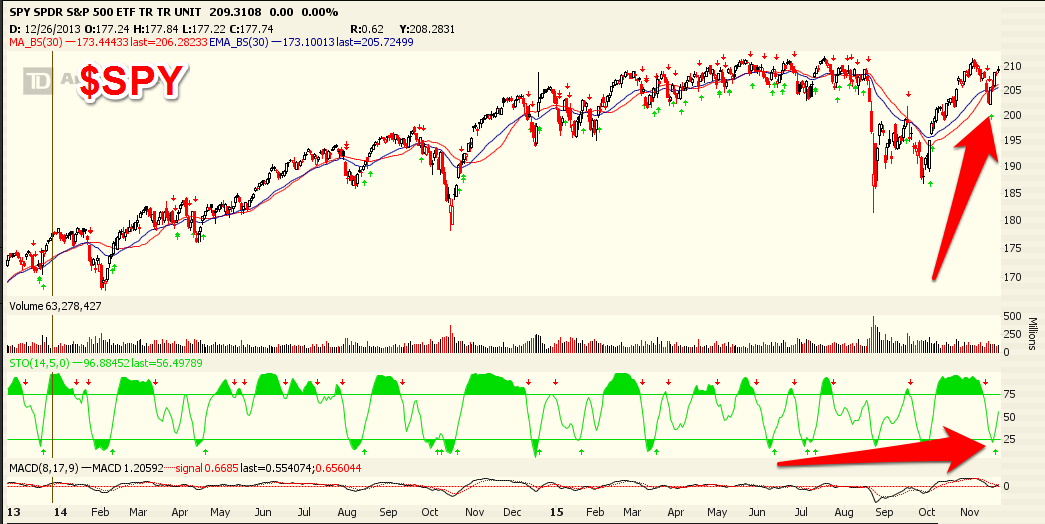This screenshot has width=1045, height=524.
Task: Click the STO(14,5,0) stochastic label
Action: (37, 363)
